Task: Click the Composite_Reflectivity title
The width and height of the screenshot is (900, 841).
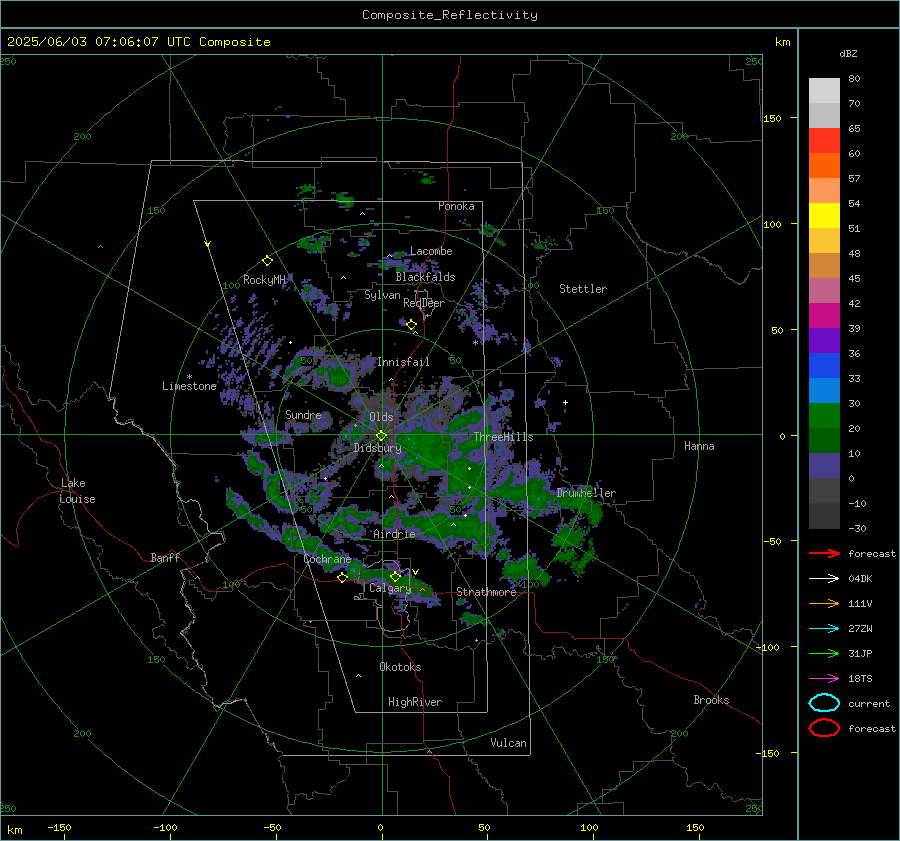Action: (449, 15)
